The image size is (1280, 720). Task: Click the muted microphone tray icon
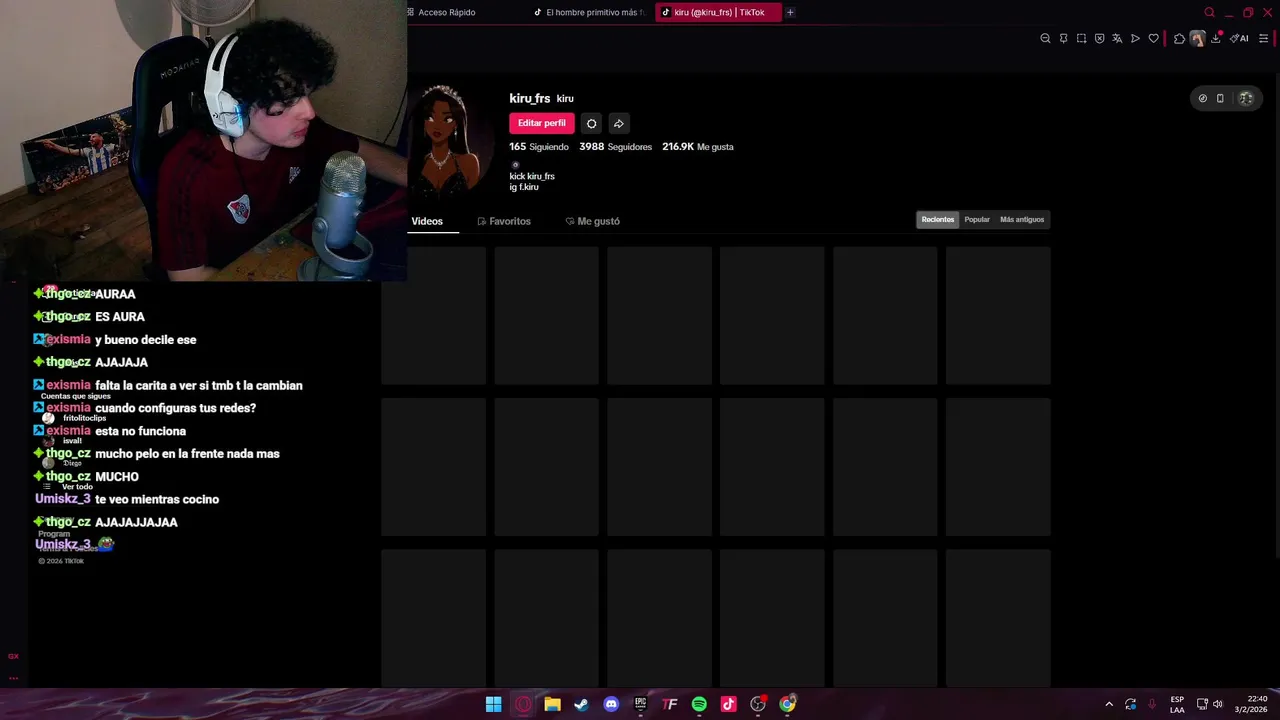pos(1152,704)
